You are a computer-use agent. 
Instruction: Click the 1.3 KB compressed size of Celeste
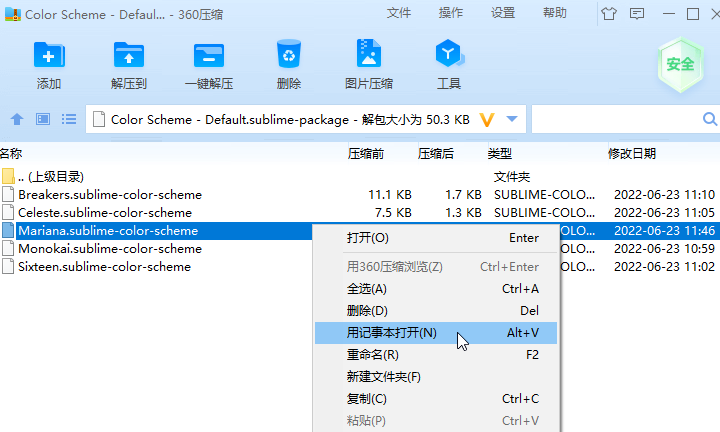pyautogui.click(x=463, y=213)
